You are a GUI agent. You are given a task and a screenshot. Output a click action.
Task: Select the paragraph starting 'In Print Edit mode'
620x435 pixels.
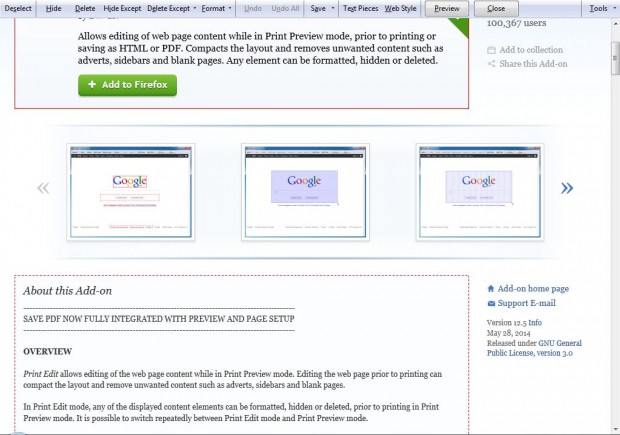tap(231, 412)
